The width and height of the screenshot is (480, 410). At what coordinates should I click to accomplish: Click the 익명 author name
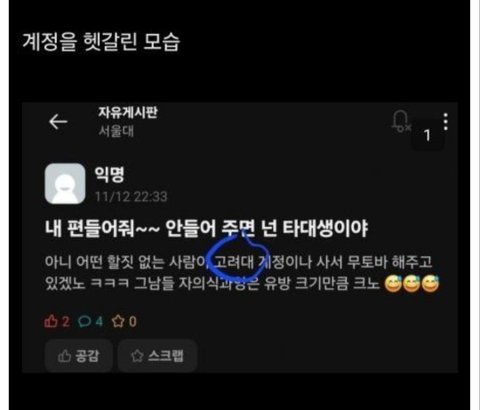pos(110,174)
